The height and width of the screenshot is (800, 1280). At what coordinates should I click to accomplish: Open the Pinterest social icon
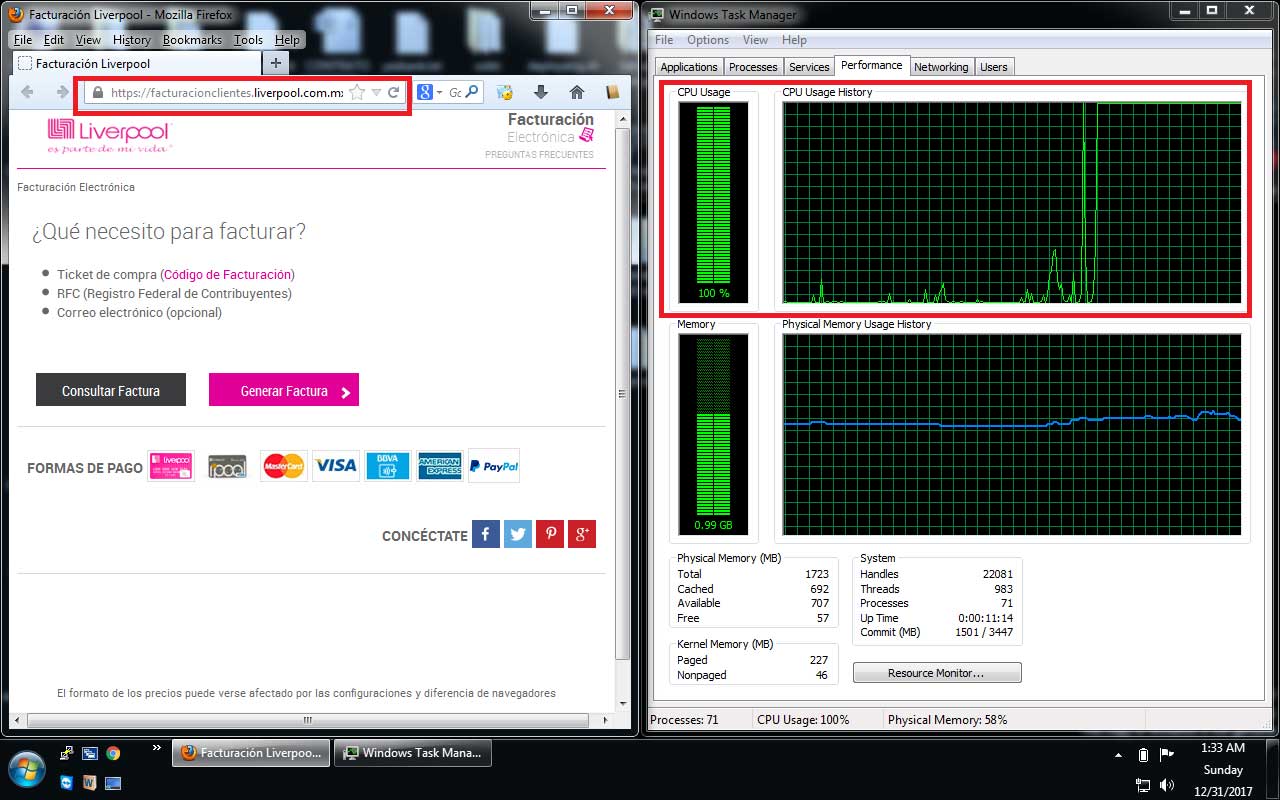tap(550, 534)
